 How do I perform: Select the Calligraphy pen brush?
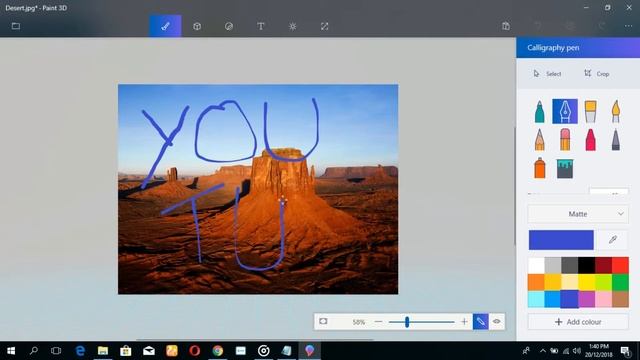[x=565, y=111]
